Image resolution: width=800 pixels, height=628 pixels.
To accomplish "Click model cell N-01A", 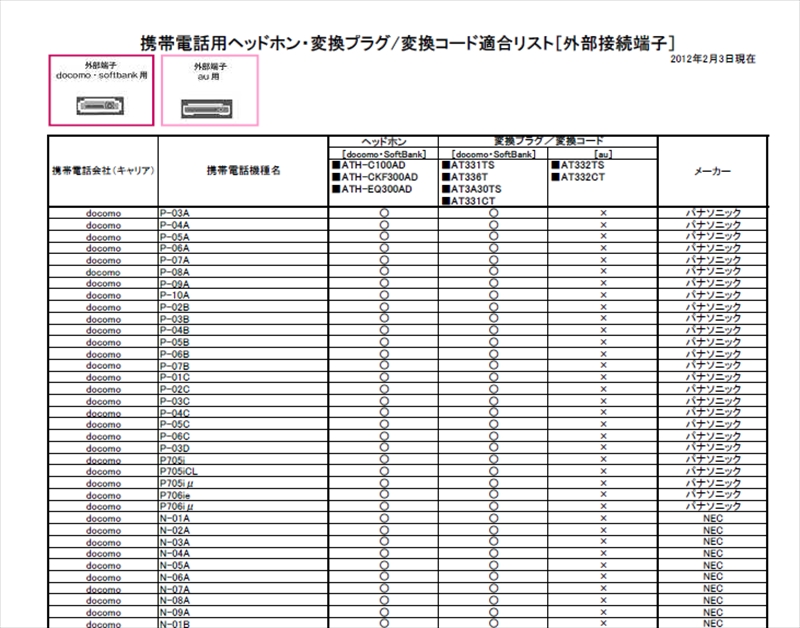I will (243, 518).
